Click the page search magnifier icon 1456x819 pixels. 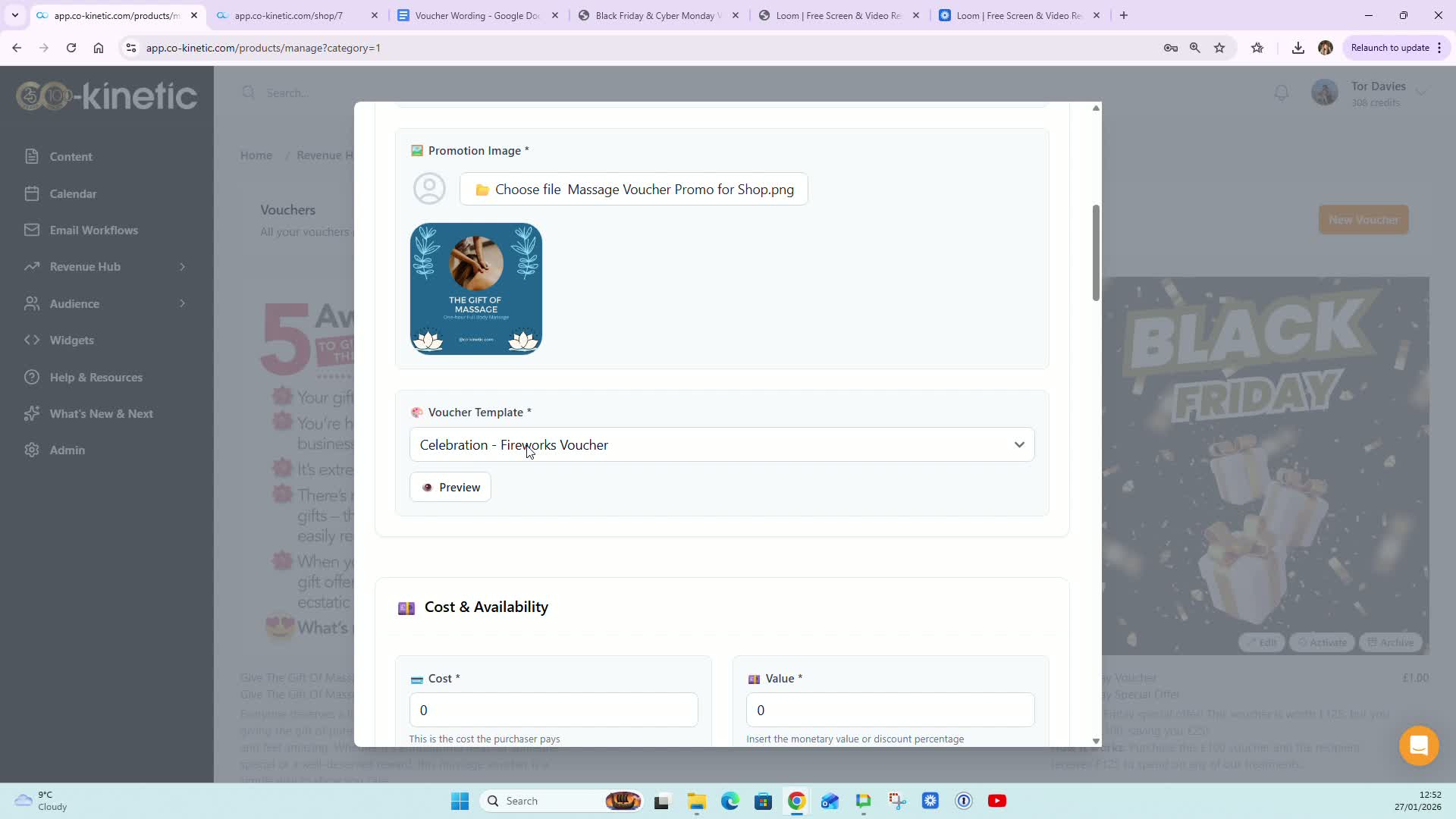249,93
